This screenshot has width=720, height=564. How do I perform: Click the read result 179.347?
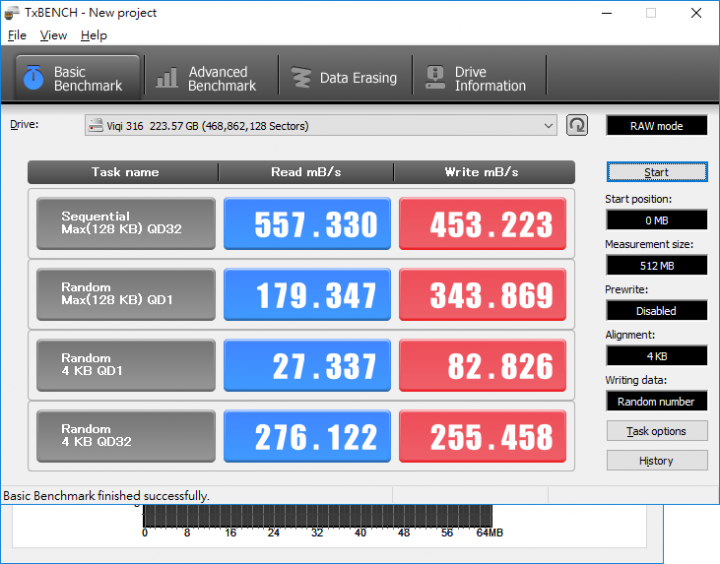(307, 294)
